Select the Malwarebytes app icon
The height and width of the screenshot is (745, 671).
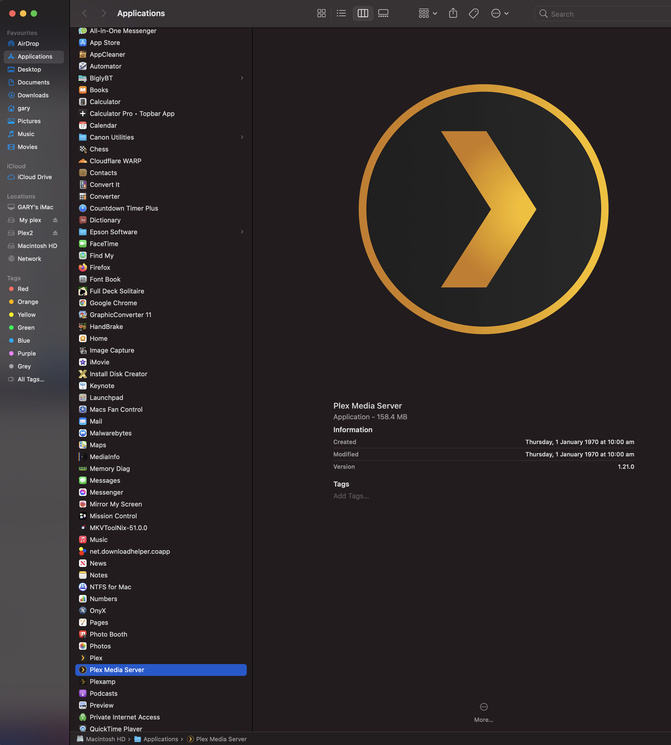[83, 433]
